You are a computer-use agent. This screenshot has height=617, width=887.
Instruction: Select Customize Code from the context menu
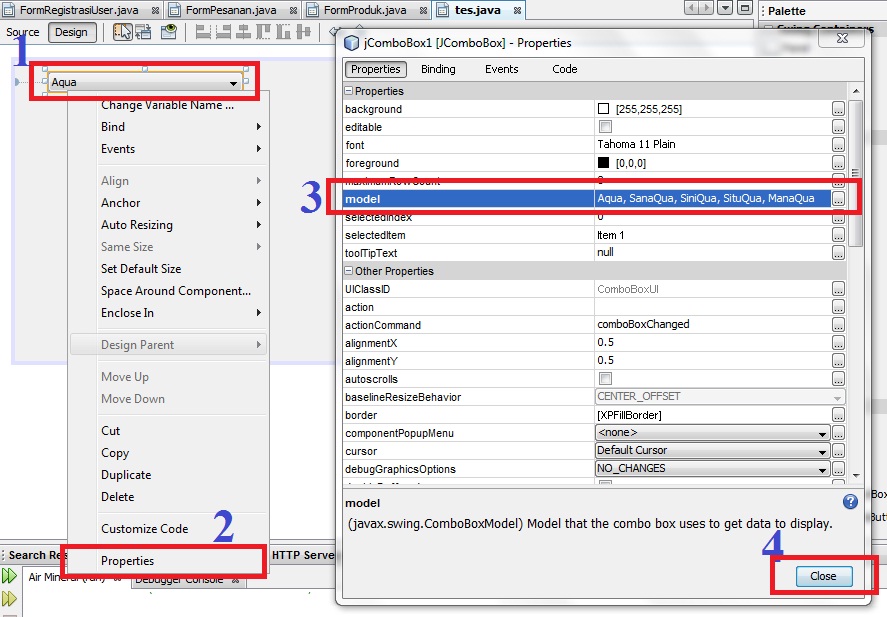(x=144, y=528)
